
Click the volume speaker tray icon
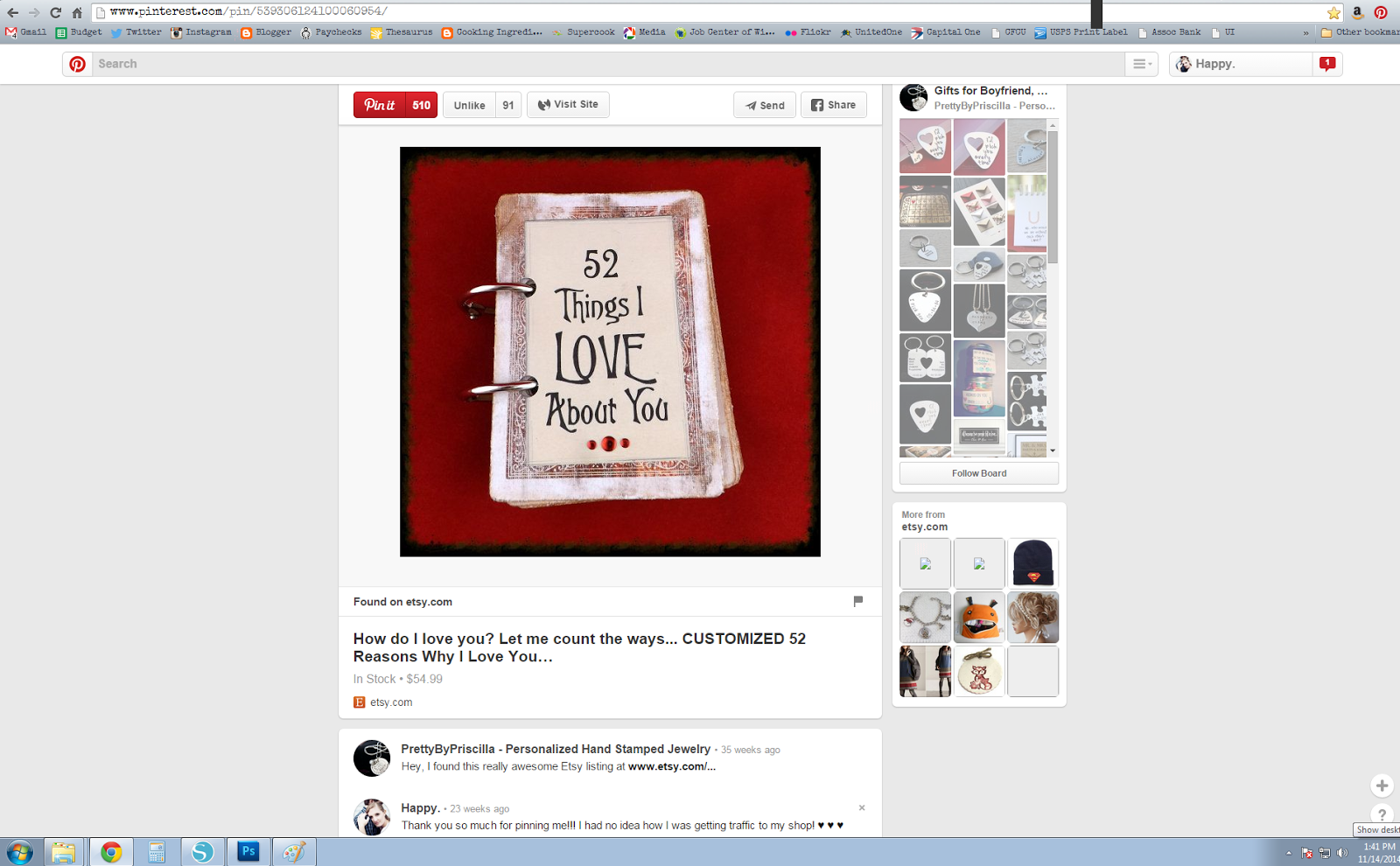coord(1342,853)
